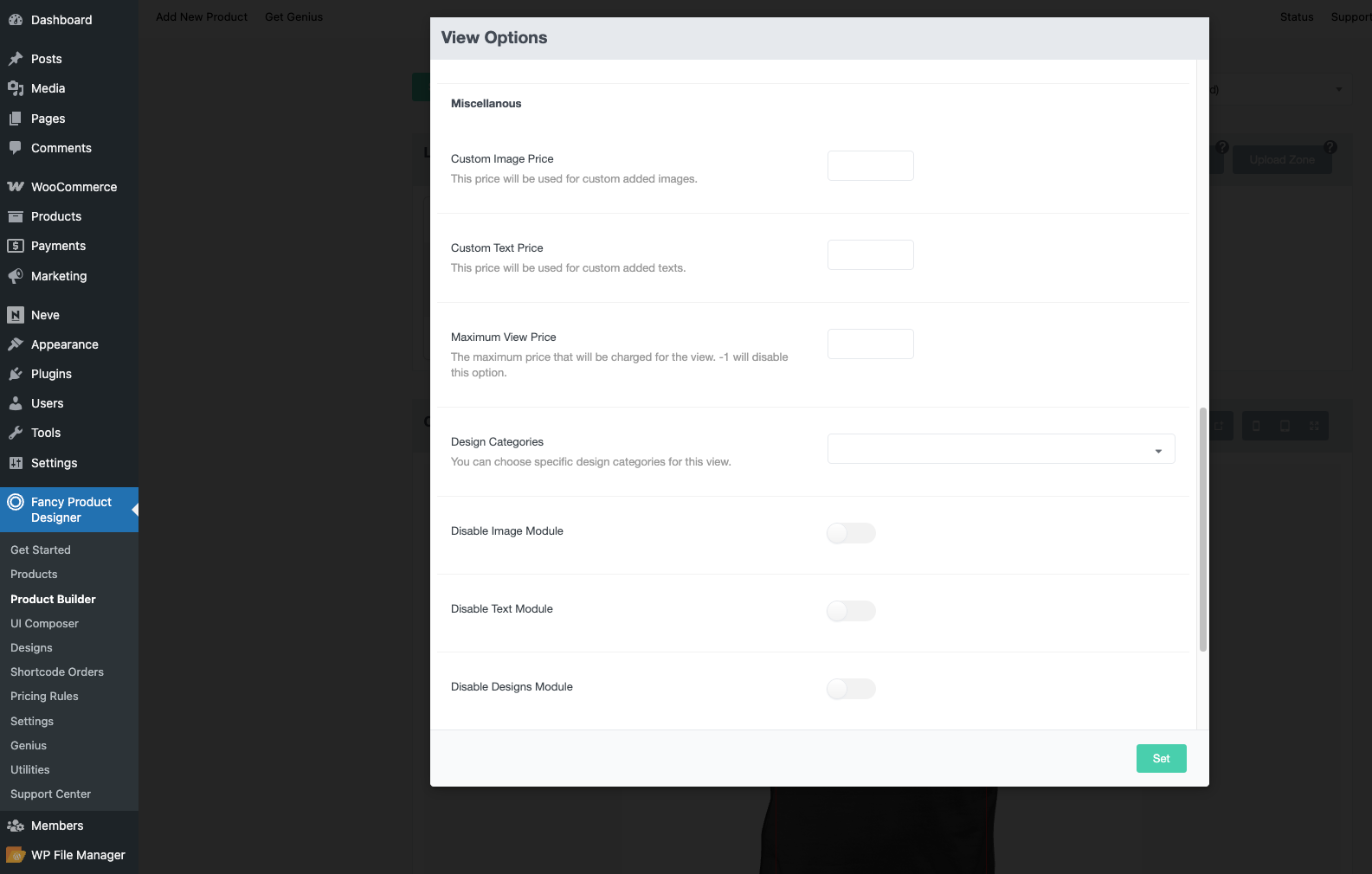1372x874 pixels.
Task: Open Dashboard from the sidebar icon
Action: (16, 20)
